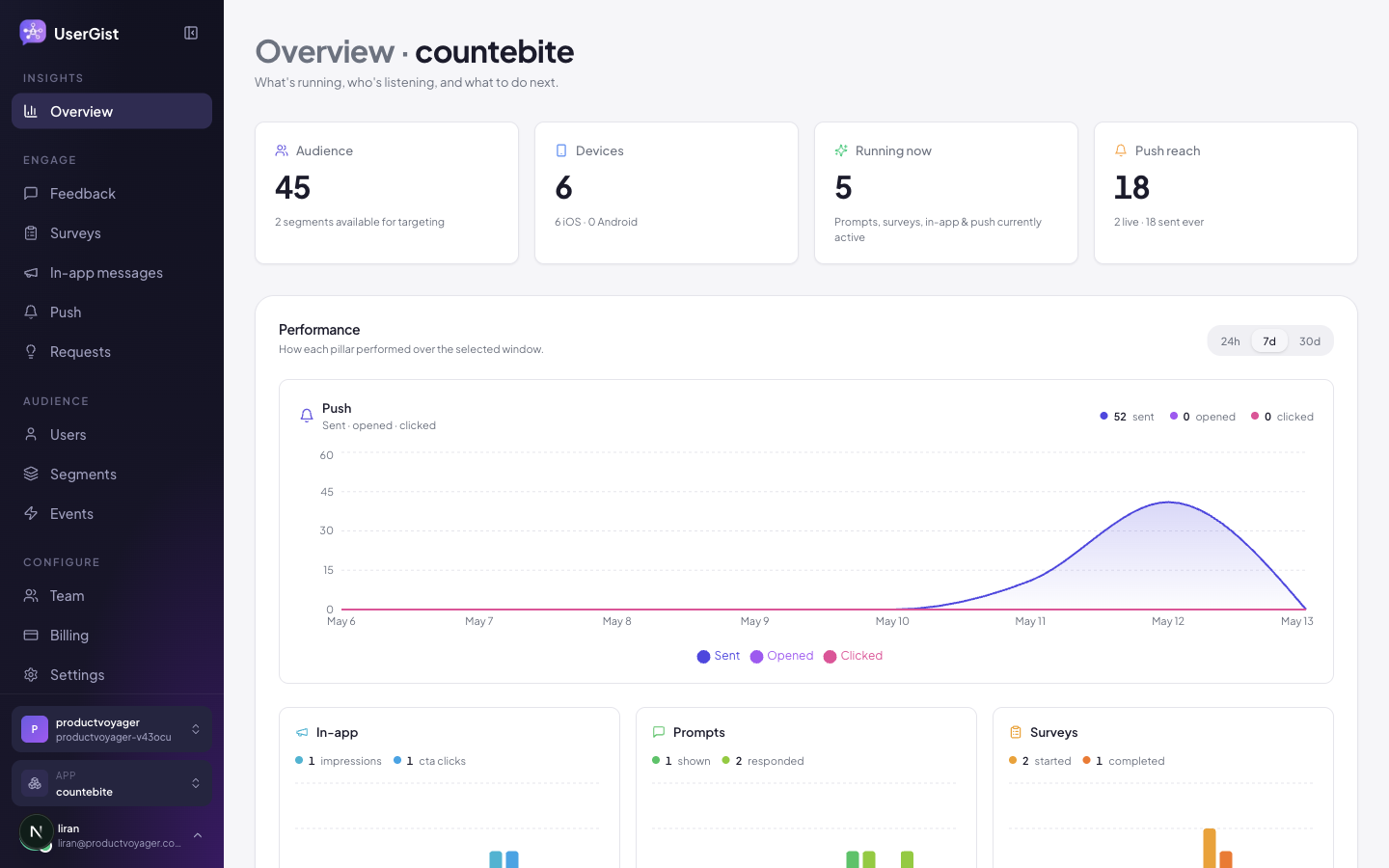Toggle the Clicked series in chart legend
Viewport: 1389px width, 868px height.
[x=853, y=656]
